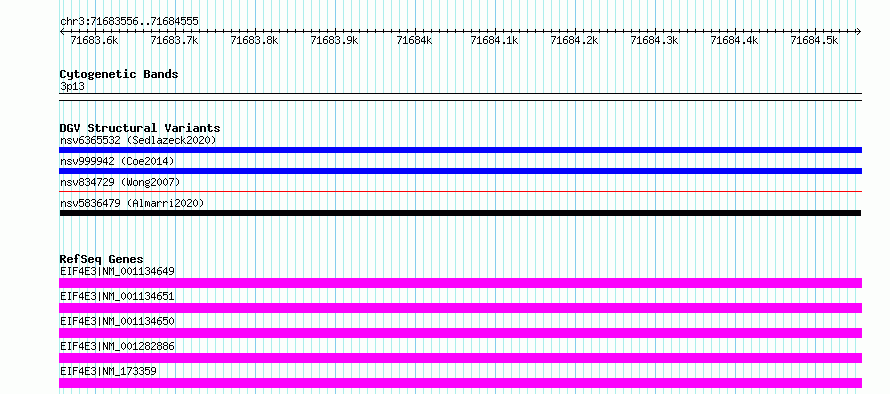890x394 pixels.
Task: Open the nsv6365532 (Sedlazeck2020) label
Action: tap(138, 140)
